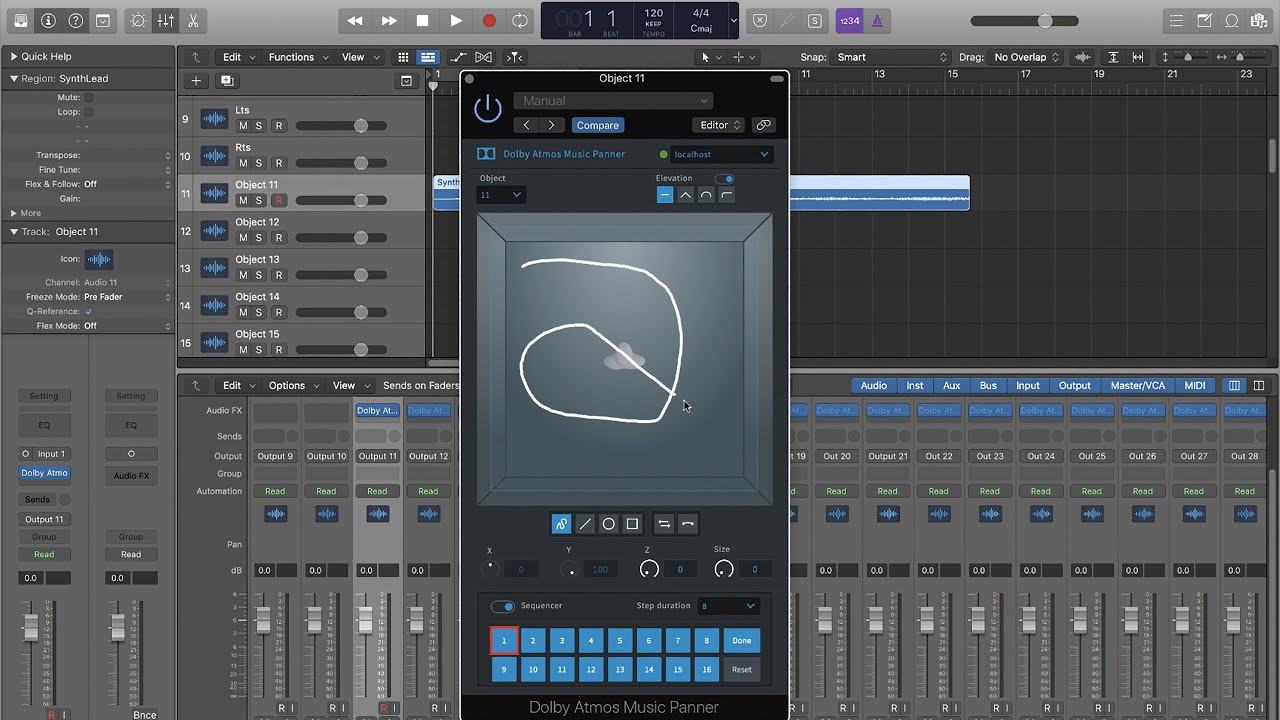
Task: Click the Fast Forward transport button
Action: click(x=389, y=20)
